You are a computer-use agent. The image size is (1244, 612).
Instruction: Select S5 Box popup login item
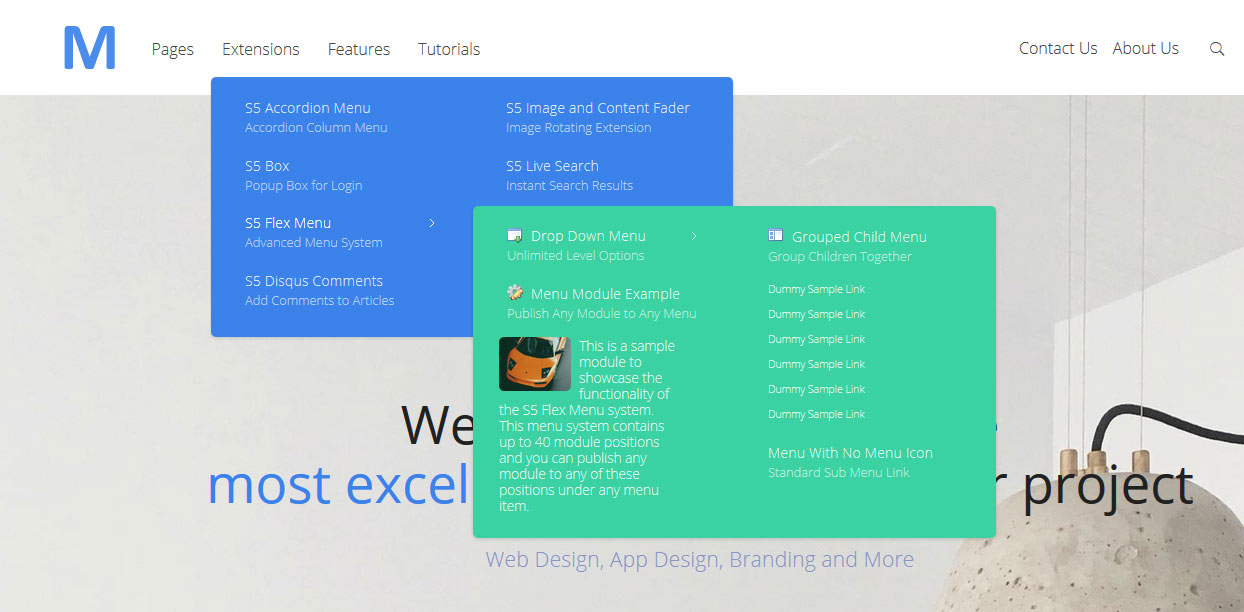[x=267, y=166]
